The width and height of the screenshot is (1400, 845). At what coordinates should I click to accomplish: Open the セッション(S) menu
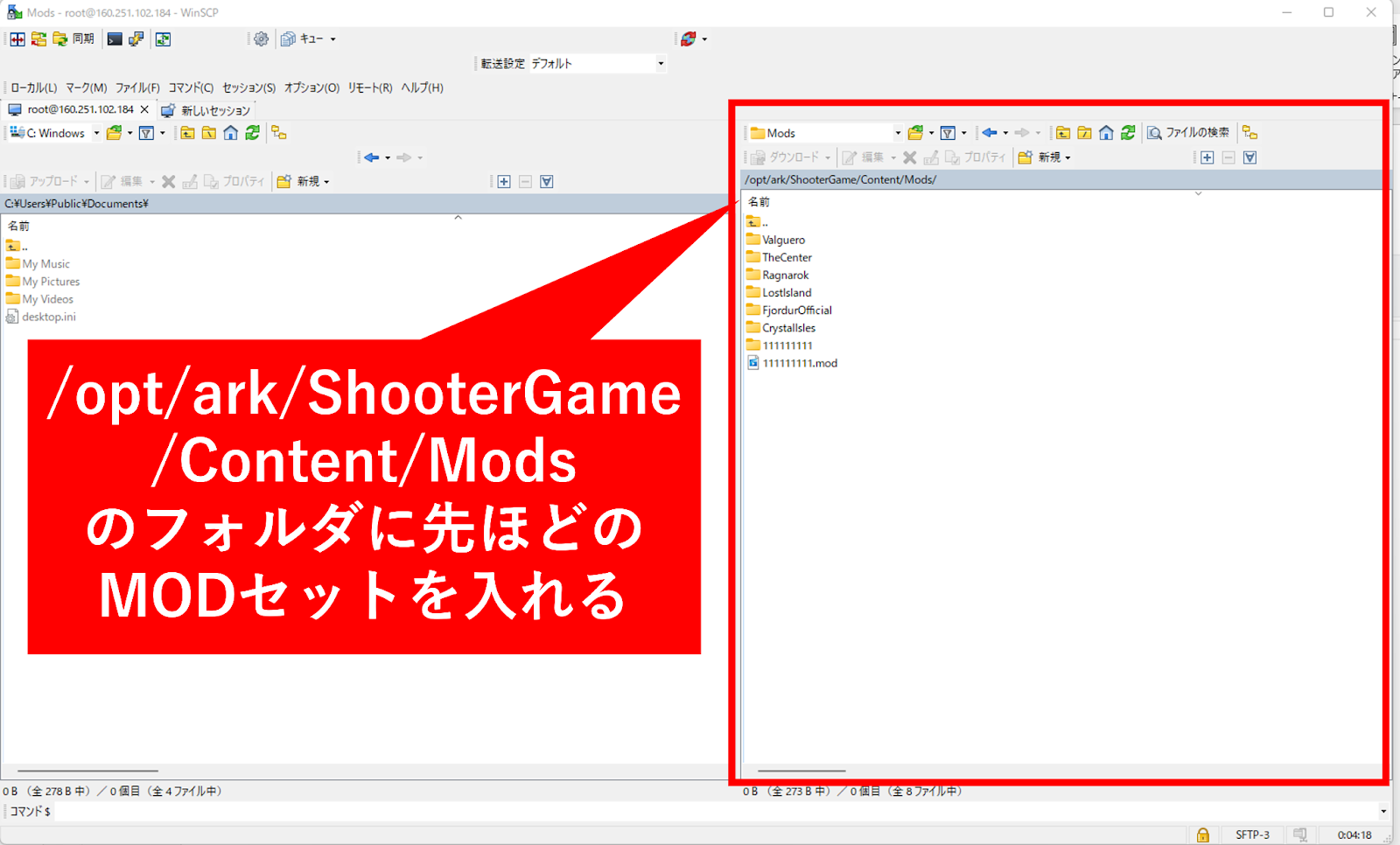pos(248,87)
